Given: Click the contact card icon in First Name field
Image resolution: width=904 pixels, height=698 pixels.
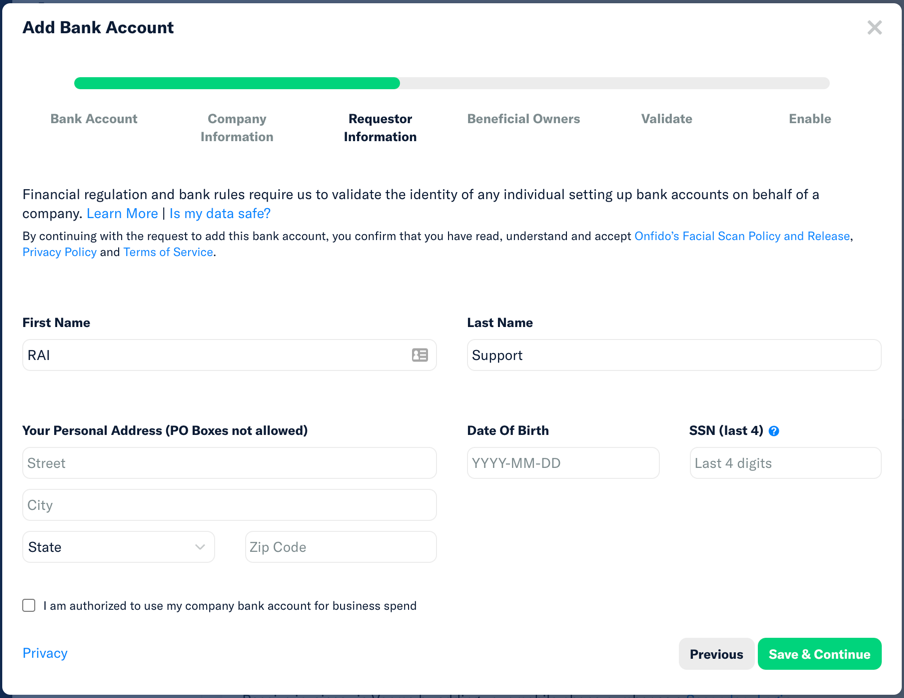Looking at the screenshot, I should [420, 355].
